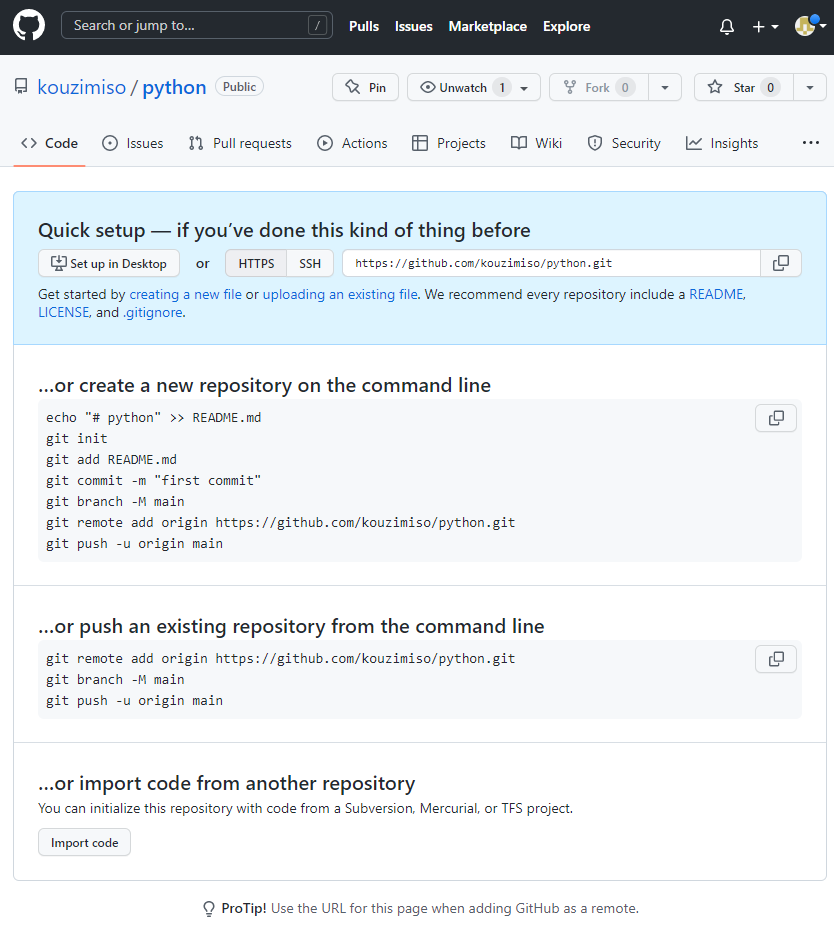
Task: Click the Import code button
Action: pos(84,842)
